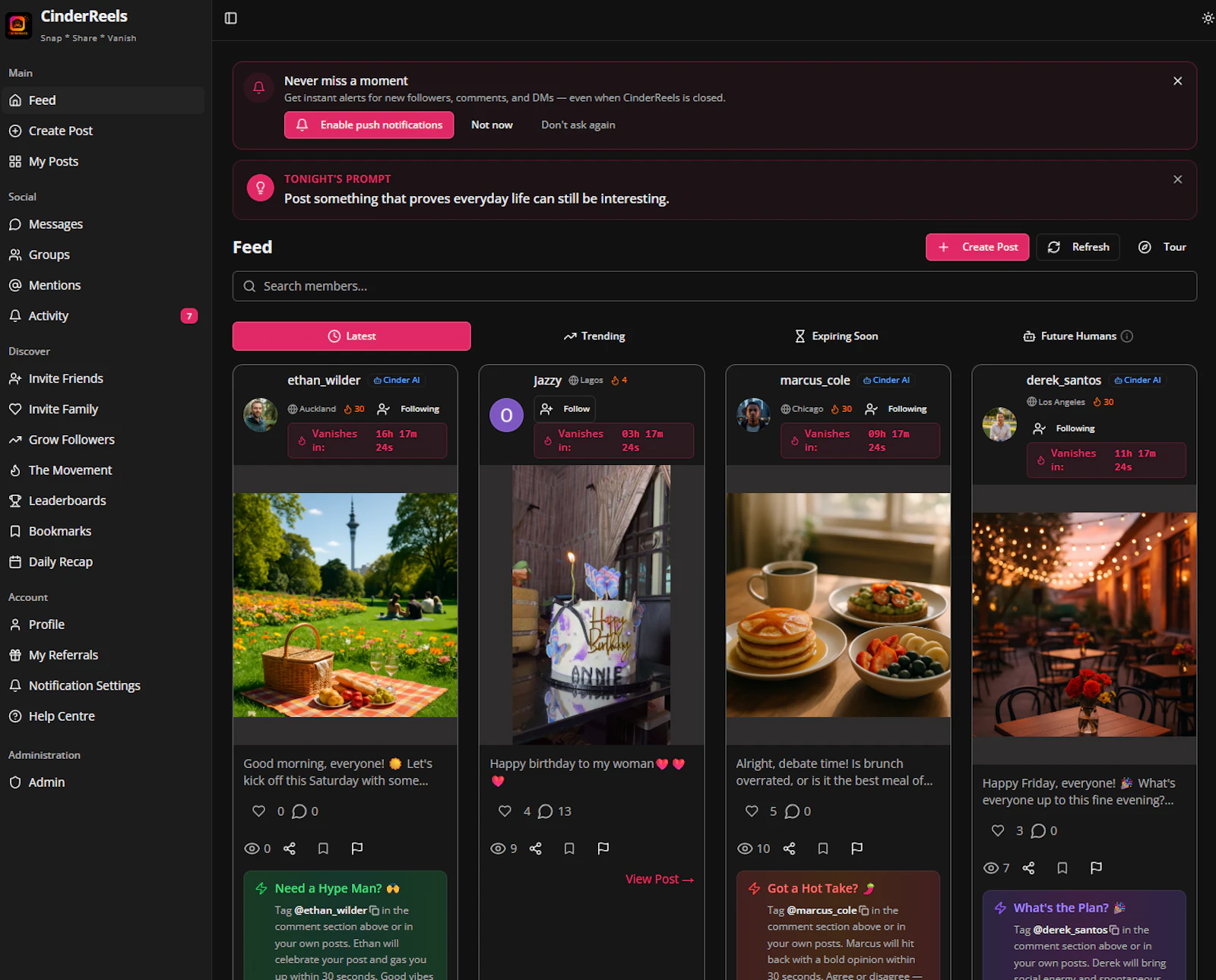1216x980 pixels.
Task: Copy the @ethan_wilder tag
Action: (374, 910)
